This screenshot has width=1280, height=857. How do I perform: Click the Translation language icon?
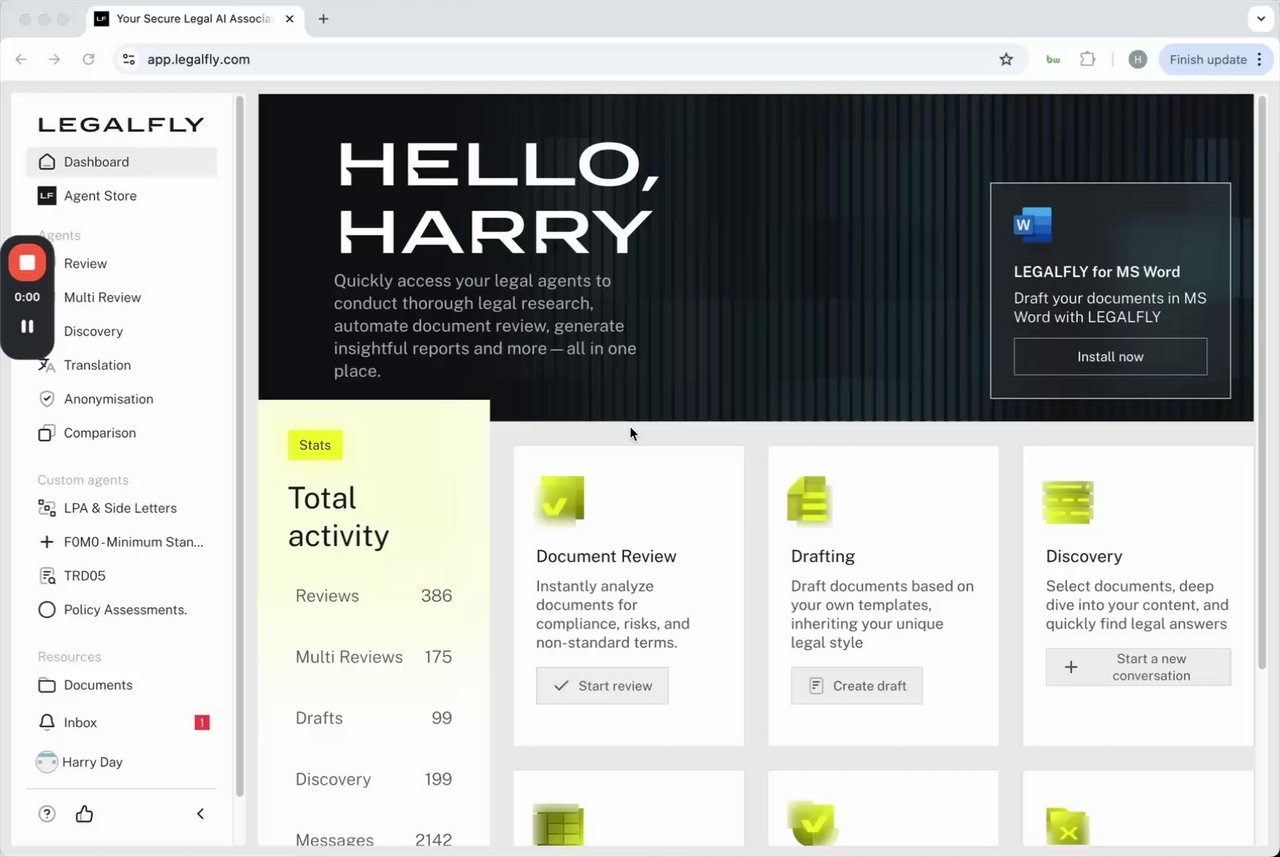[46, 366]
